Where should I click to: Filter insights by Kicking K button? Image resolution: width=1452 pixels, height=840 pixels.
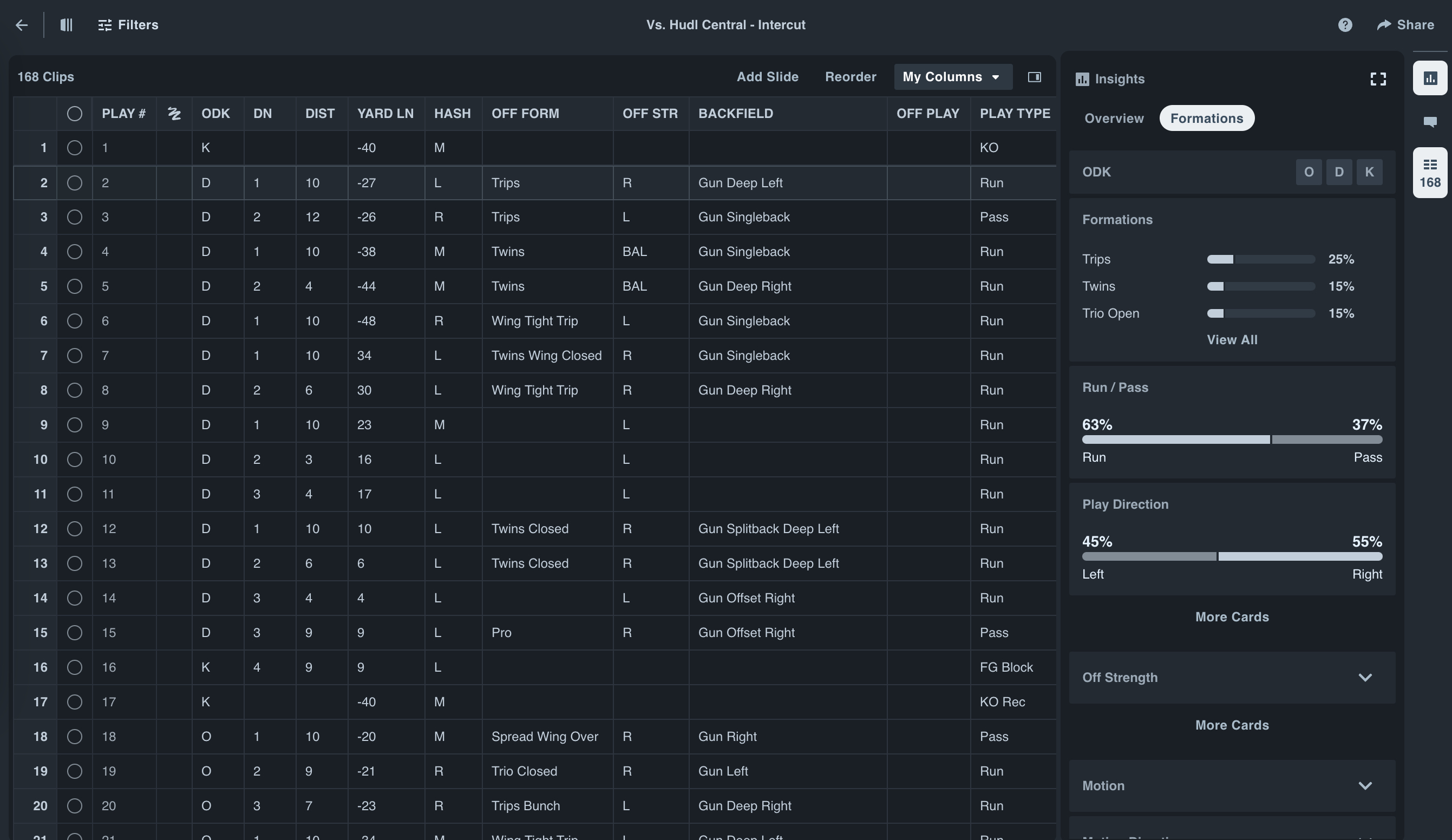[x=1369, y=172]
